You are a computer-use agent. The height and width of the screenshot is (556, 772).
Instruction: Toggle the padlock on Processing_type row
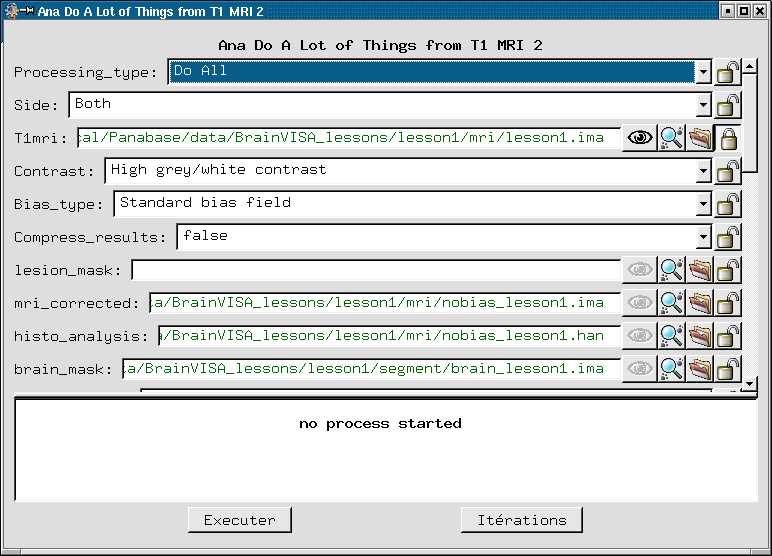729,72
